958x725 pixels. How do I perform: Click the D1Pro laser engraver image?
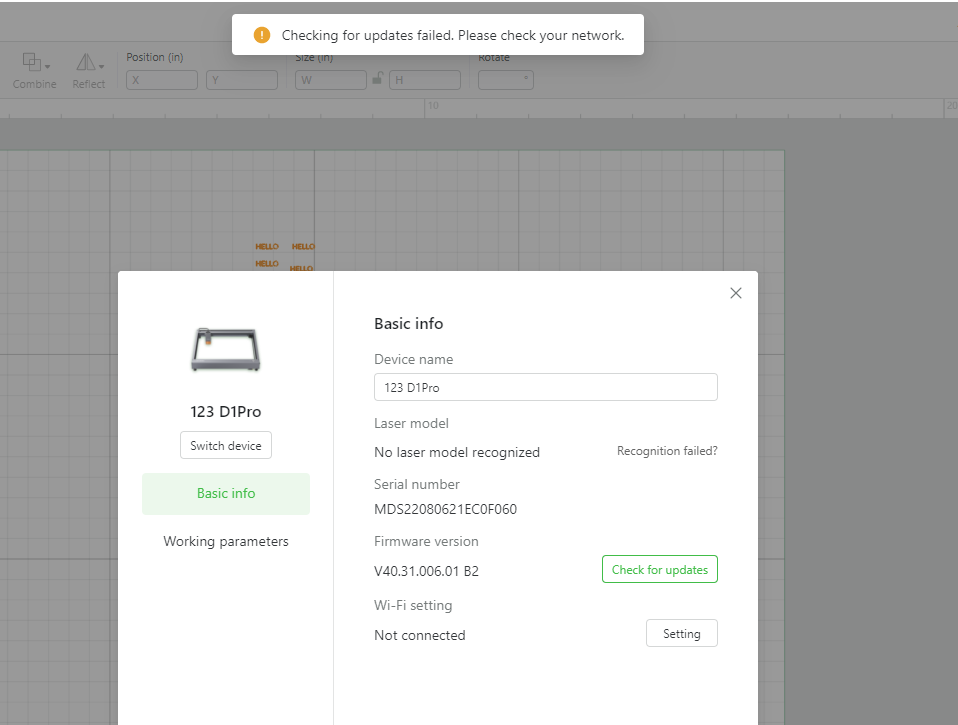click(x=225, y=350)
